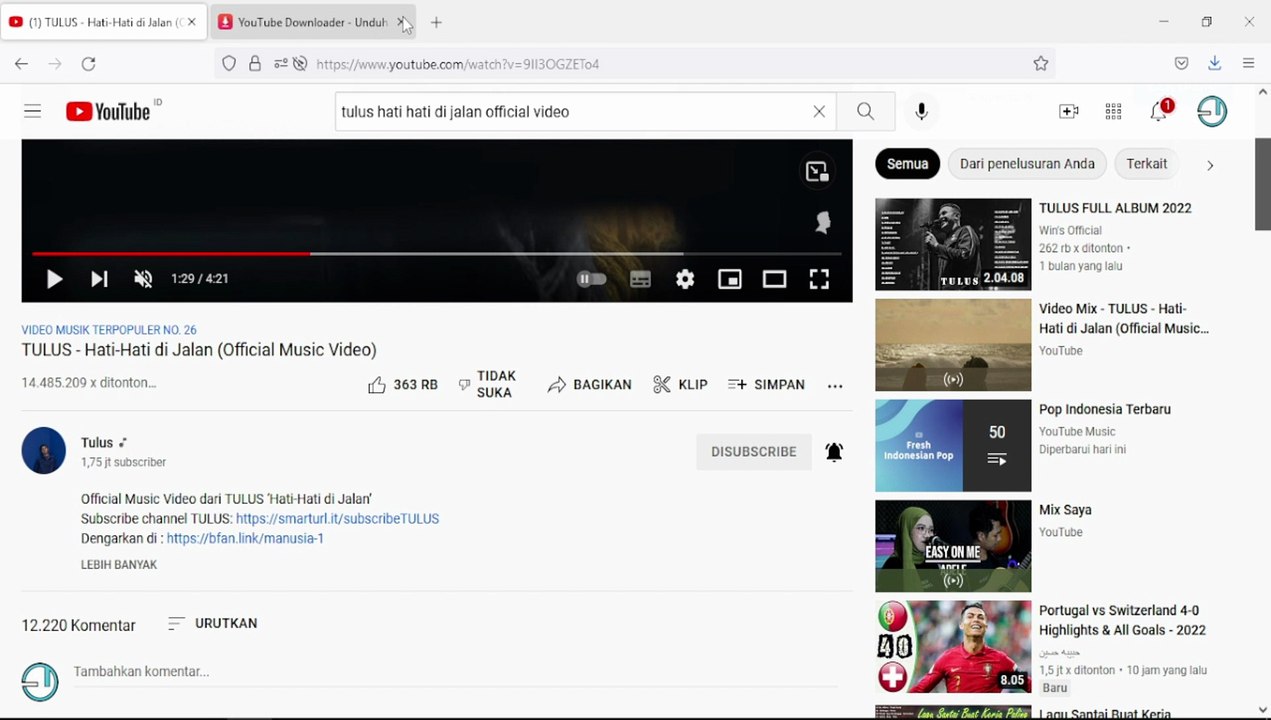Viewport: 1271px width, 720px height.
Task: Click the search magnifier button
Action: coord(865,111)
